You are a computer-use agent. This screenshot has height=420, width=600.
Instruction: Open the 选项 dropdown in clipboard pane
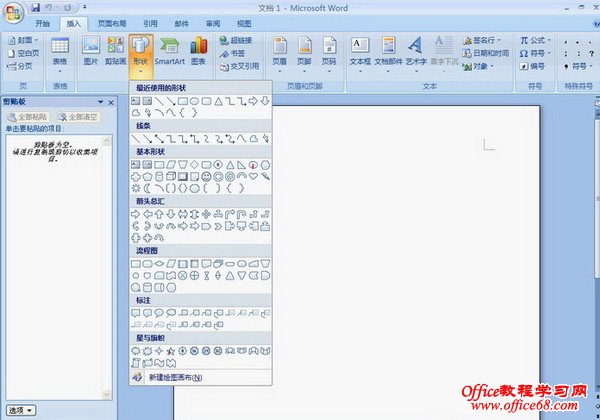click(x=21, y=410)
